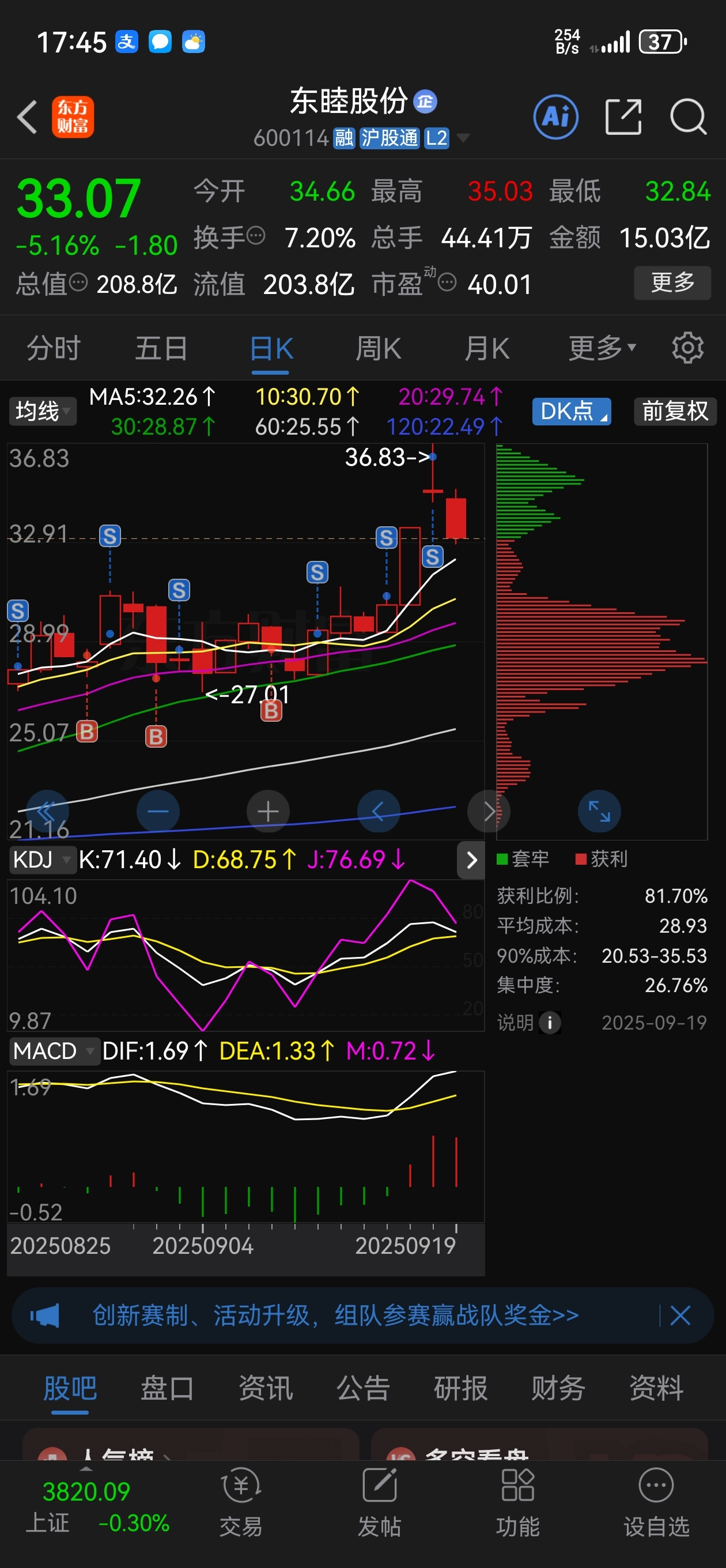Toggle 前复权 adjustment mode

coord(675,412)
